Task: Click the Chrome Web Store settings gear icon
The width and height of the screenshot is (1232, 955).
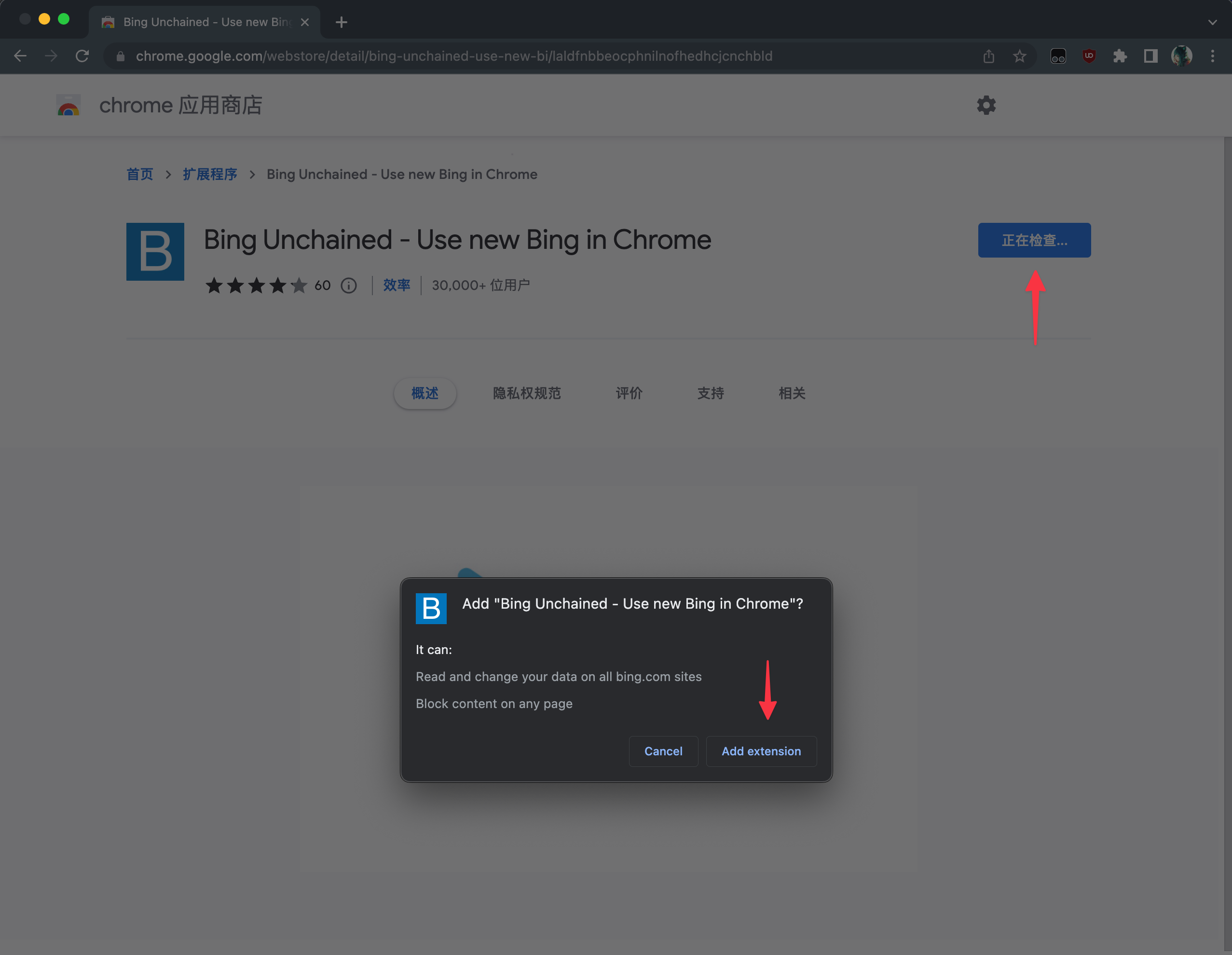Action: 986,104
